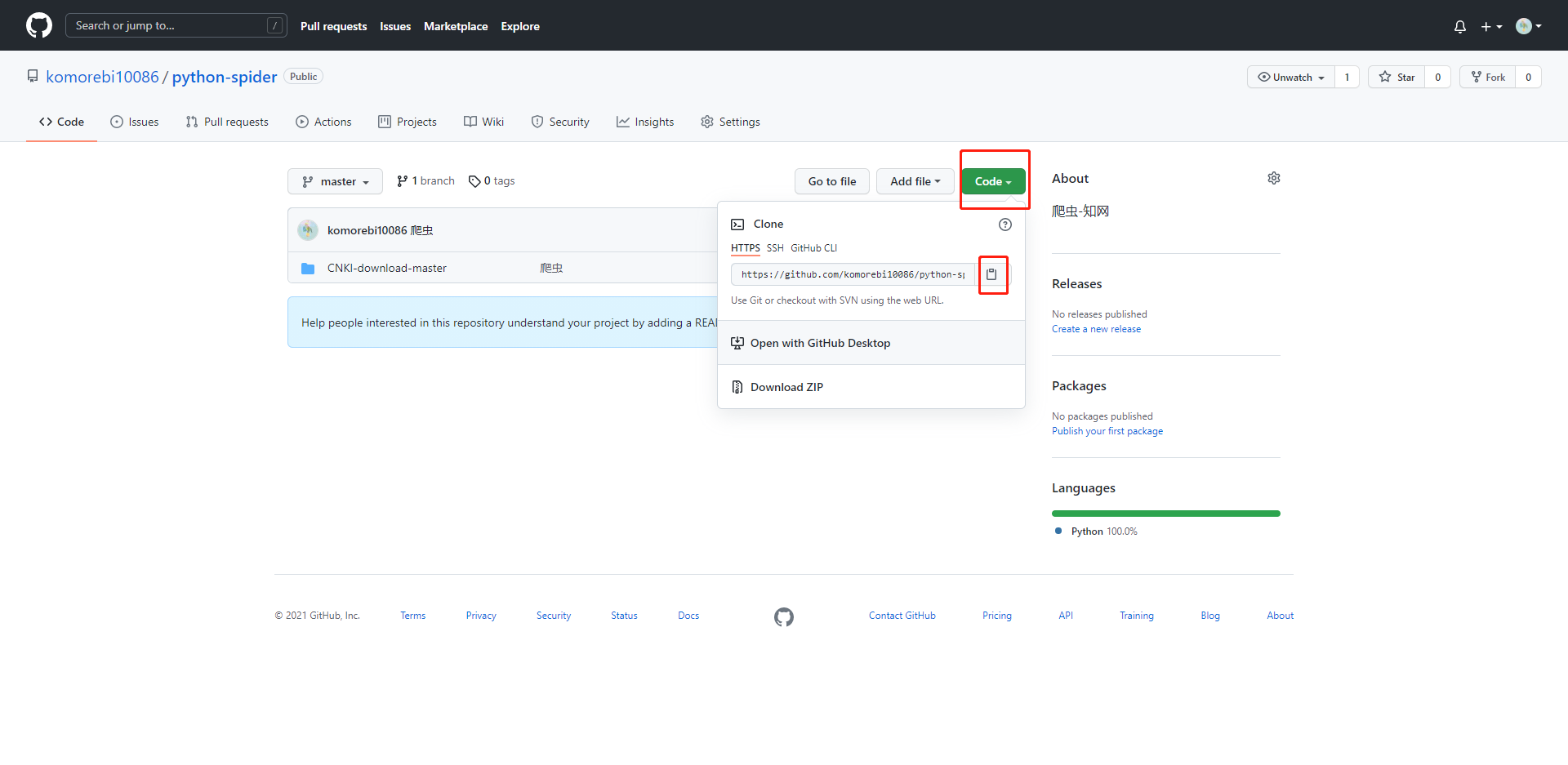Viewport: 1568px width, 765px height.
Task: Click the Python 100.0% language entry
Action: tap(1096, 531)
